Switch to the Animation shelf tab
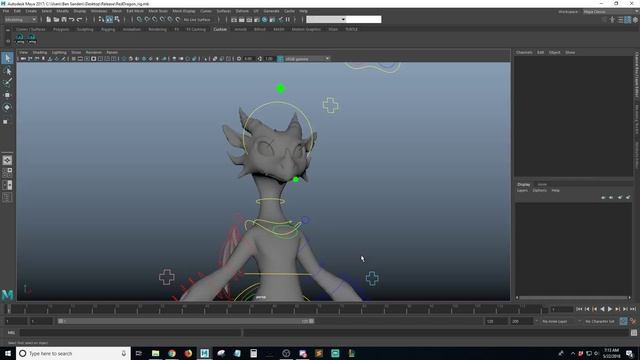640x360 pixels. 131,29
